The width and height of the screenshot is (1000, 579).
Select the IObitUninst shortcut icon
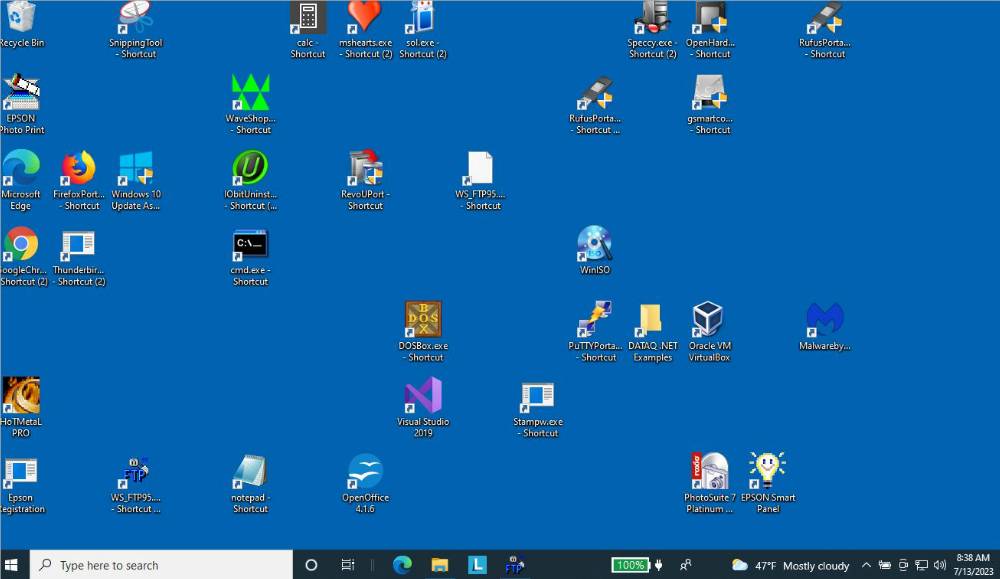251,180
